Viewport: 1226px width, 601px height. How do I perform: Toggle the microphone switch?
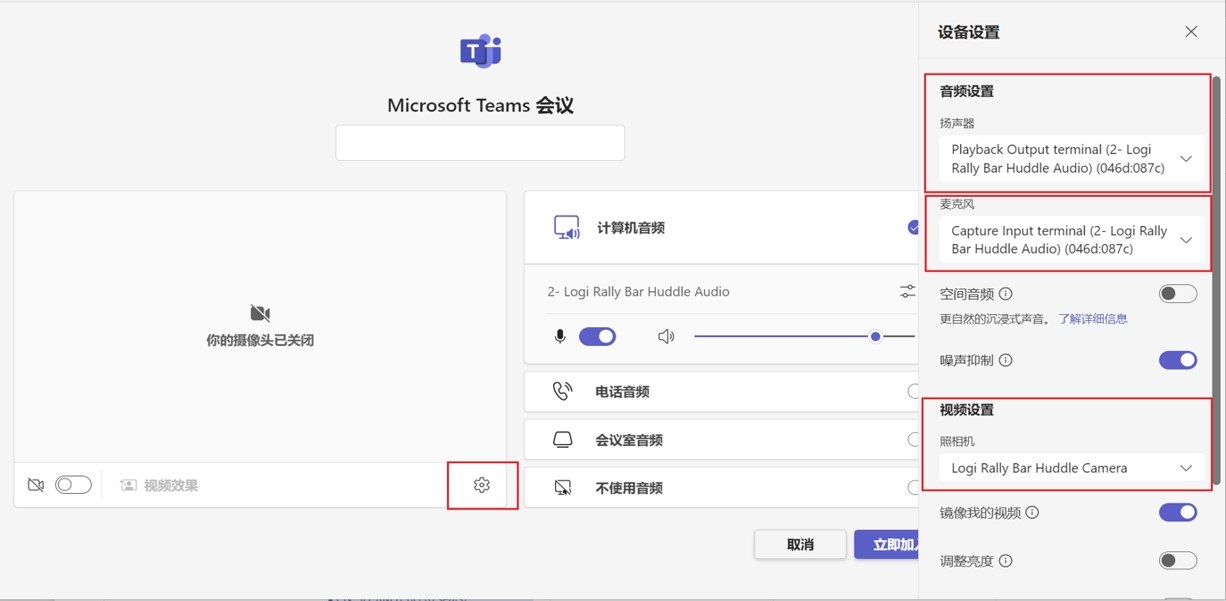pyautogui.click(x=597, y=337)
